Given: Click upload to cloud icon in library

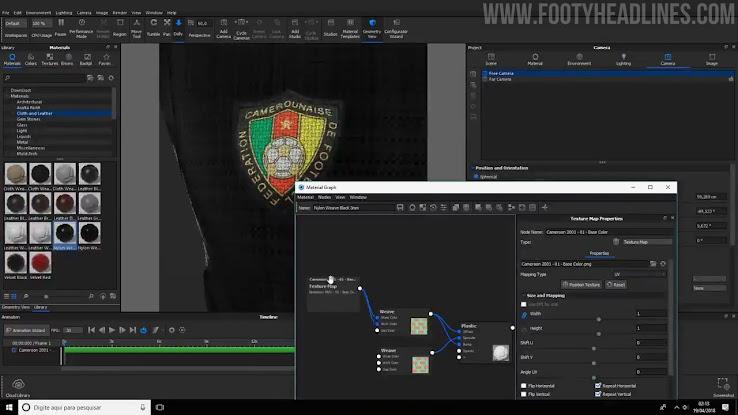Looking at the screenshot, I should pyautogui.click(x=103, y=296).
